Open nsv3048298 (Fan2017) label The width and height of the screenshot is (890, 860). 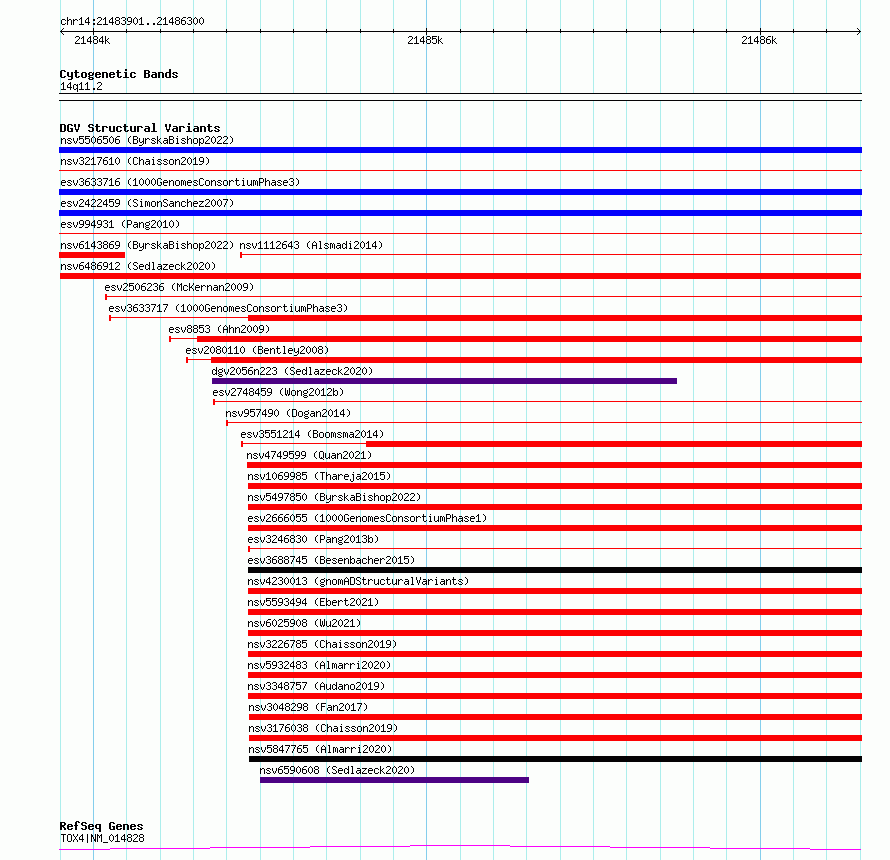(x=308, y=707)
